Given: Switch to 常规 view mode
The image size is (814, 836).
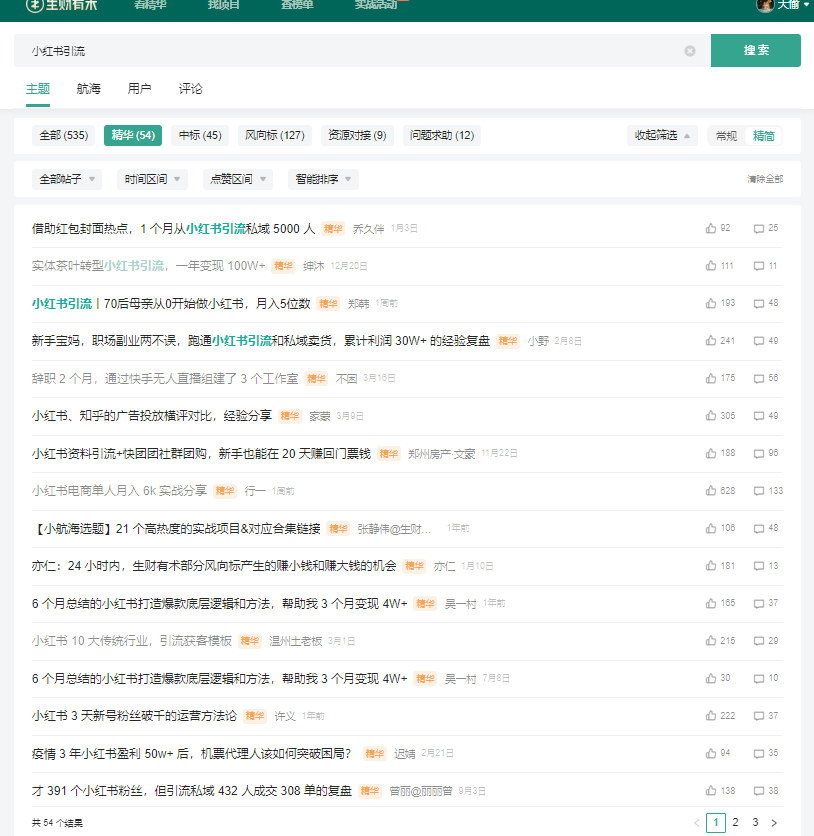Looking at the screenshot, I should coord(726,136).
